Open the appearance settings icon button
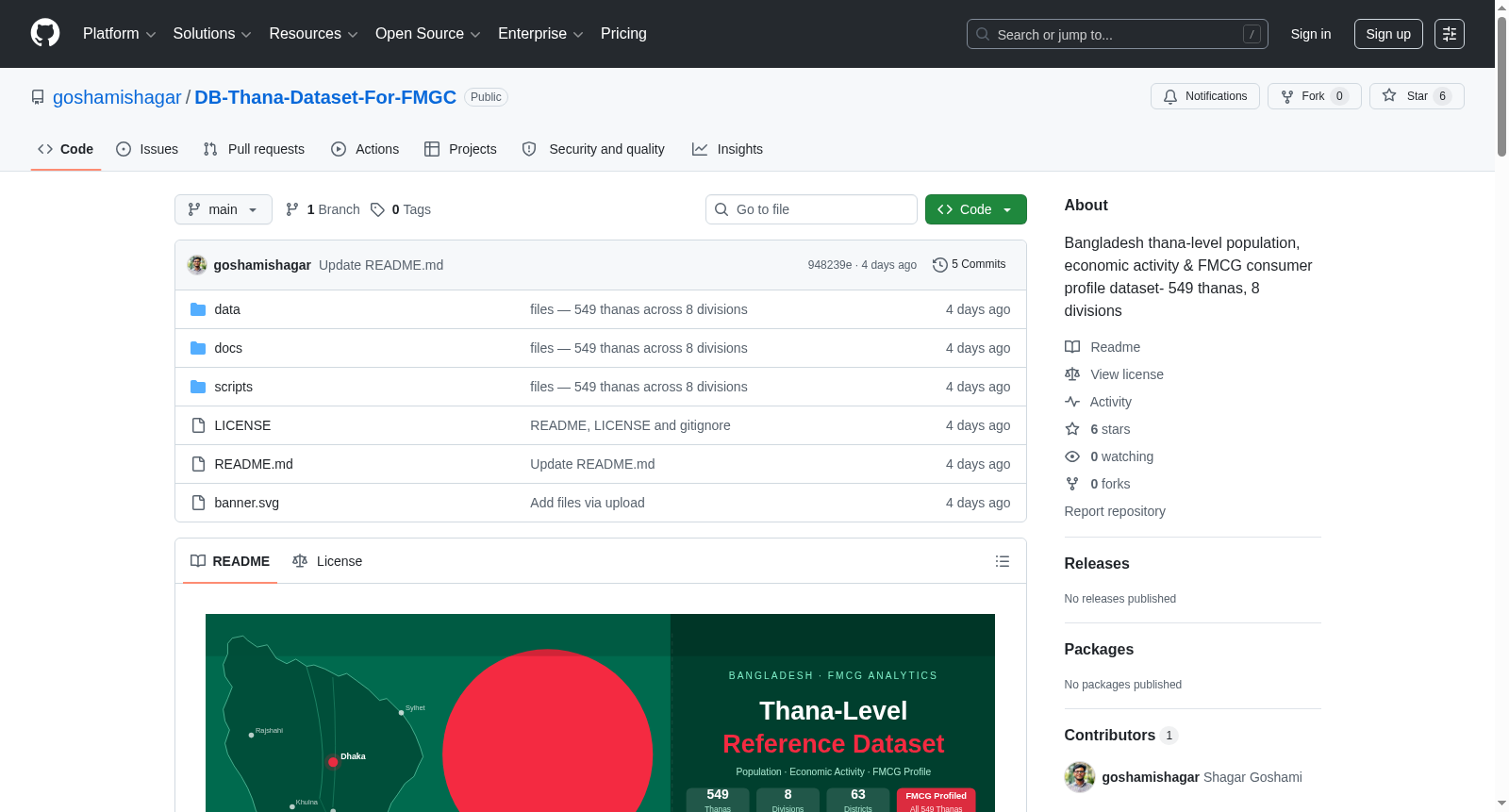 (1450, 34)
